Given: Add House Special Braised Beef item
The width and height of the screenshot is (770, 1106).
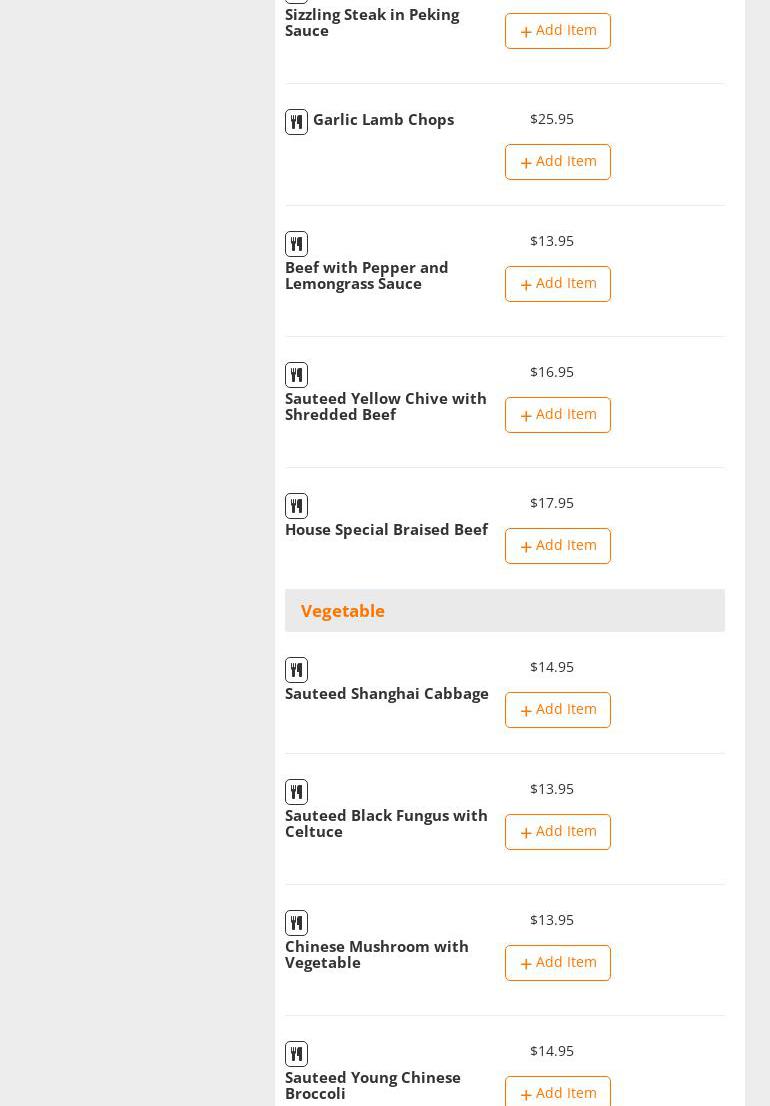Looking at the screenshot, I should 557,546.
